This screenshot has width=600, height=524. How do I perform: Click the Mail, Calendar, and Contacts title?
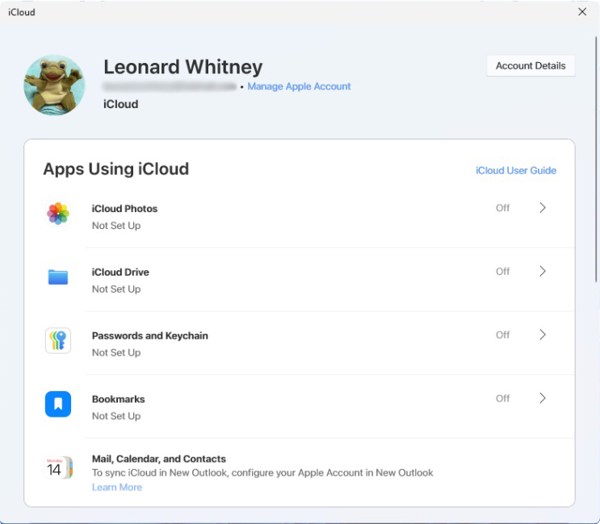coord(159,459)
